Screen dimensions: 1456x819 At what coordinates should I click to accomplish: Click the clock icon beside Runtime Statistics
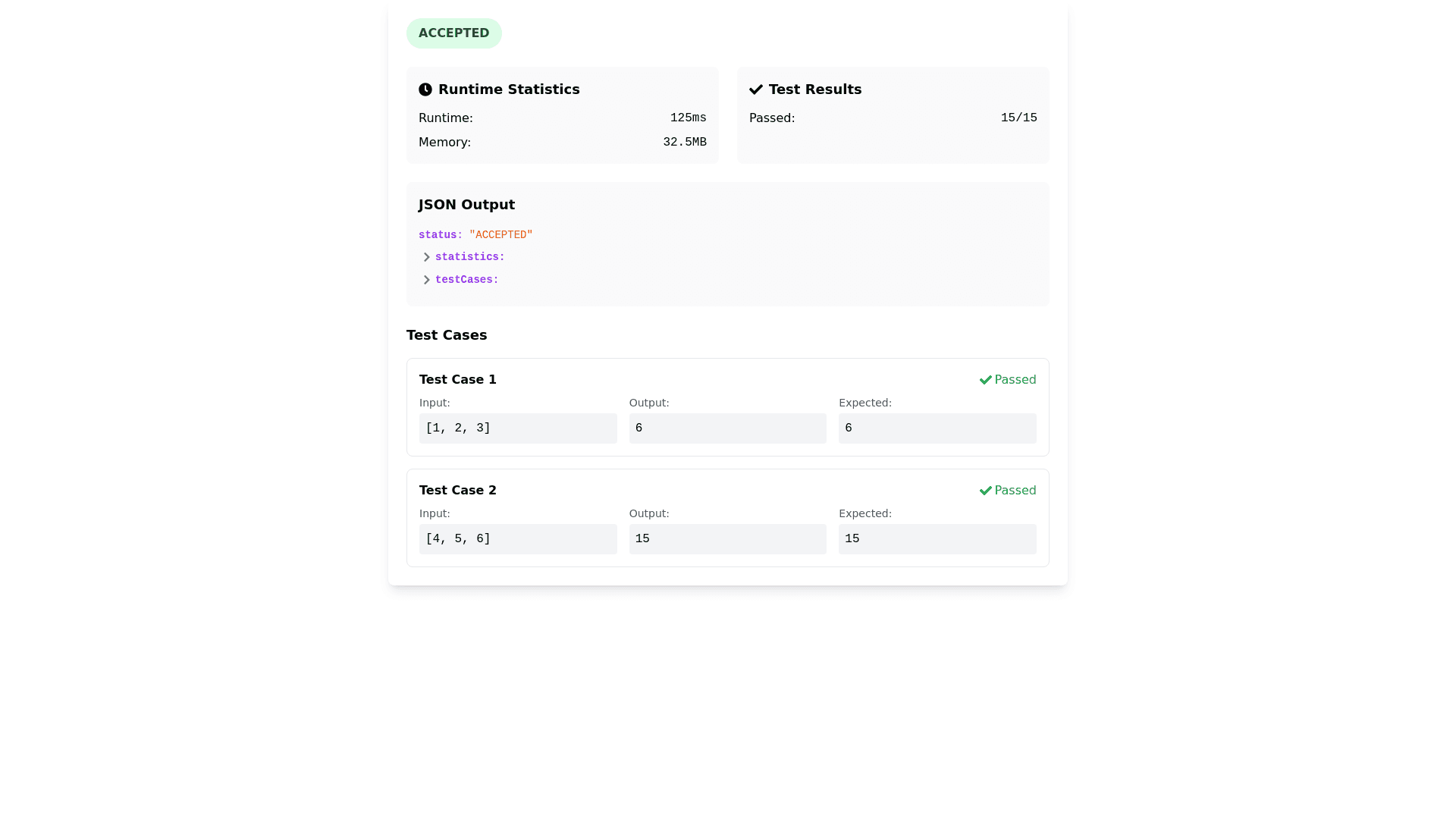425,89
